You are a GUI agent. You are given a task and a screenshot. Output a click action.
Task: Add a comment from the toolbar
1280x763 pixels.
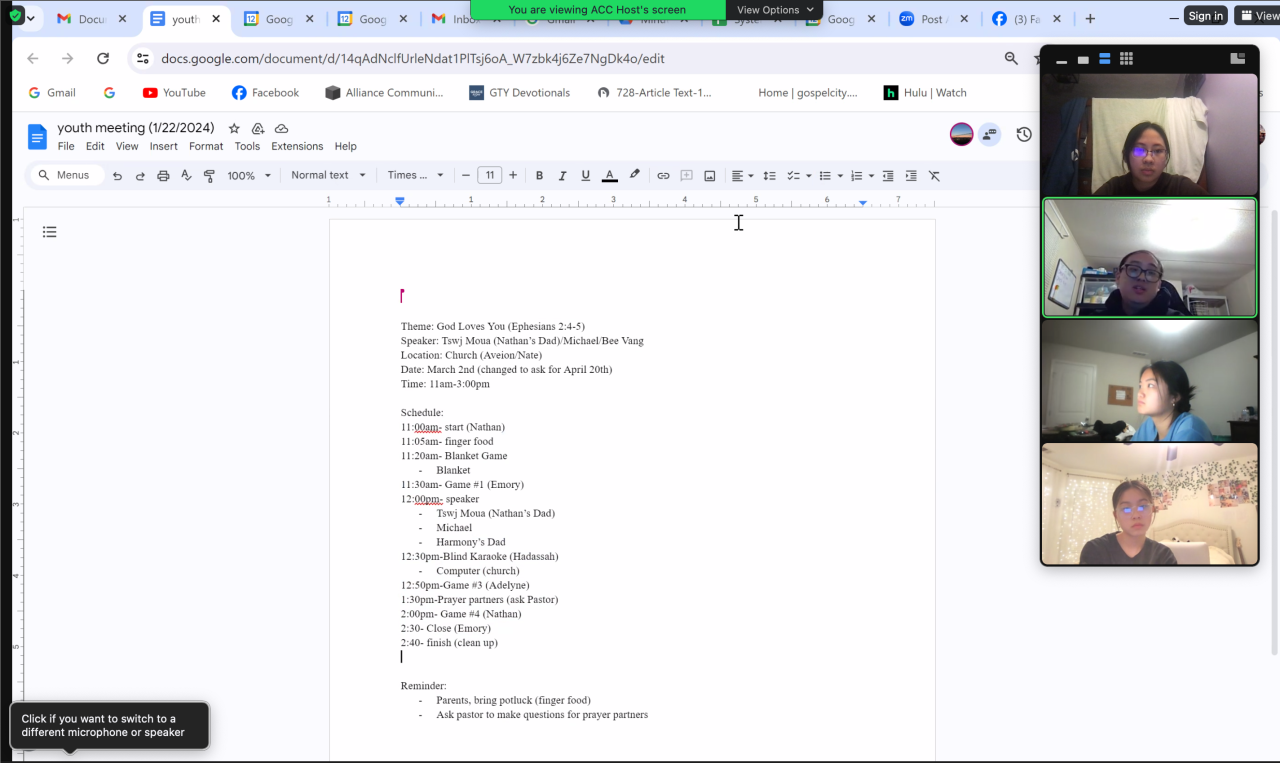[x=686, y=175]
